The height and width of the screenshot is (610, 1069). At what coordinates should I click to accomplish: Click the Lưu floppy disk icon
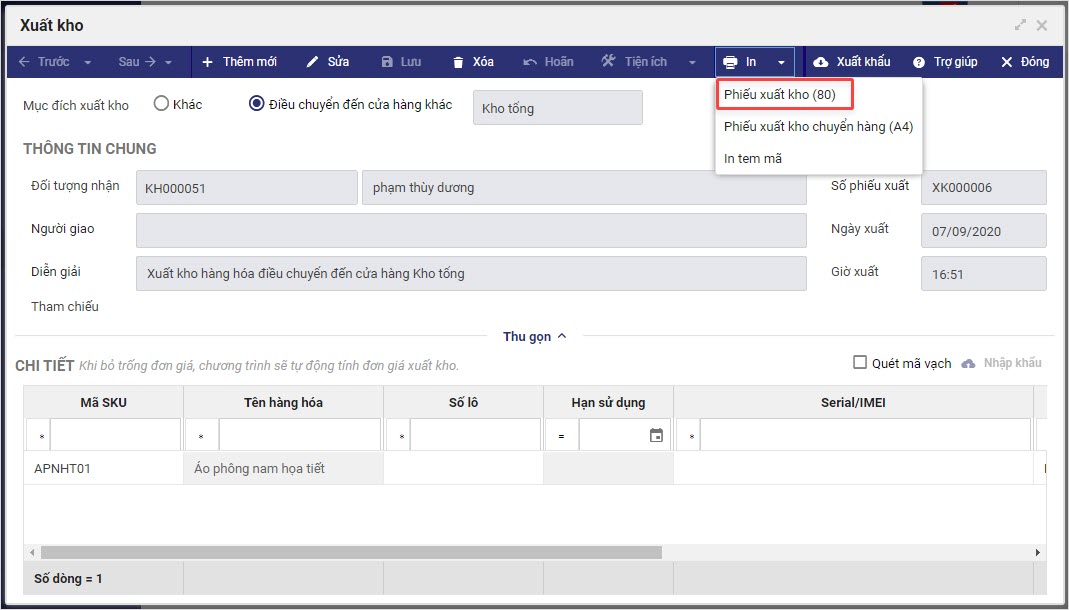click(x=387, y=62)
